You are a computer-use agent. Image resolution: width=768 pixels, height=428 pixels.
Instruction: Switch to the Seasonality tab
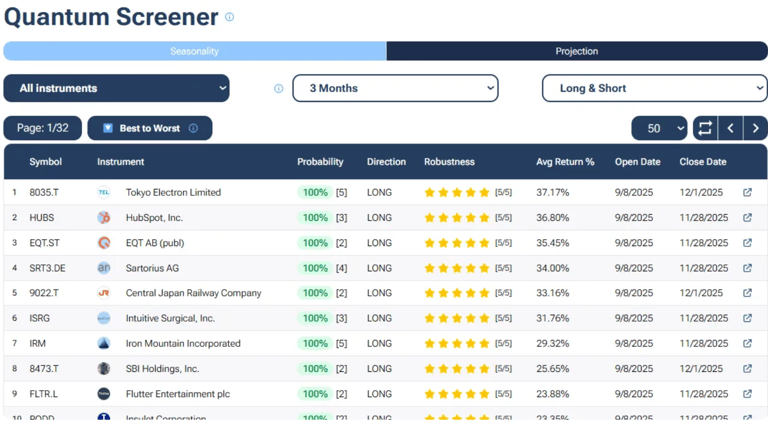click(x=195, y=51)
